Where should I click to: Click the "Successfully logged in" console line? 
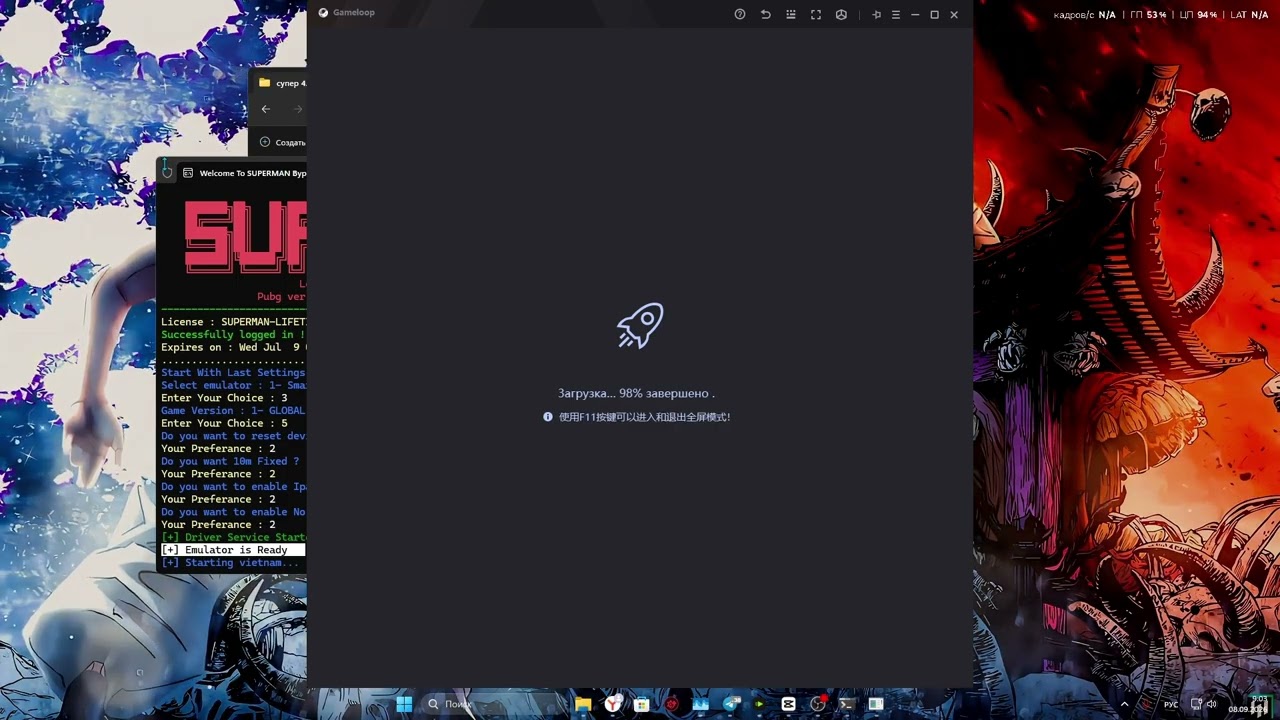coord(234,335)
